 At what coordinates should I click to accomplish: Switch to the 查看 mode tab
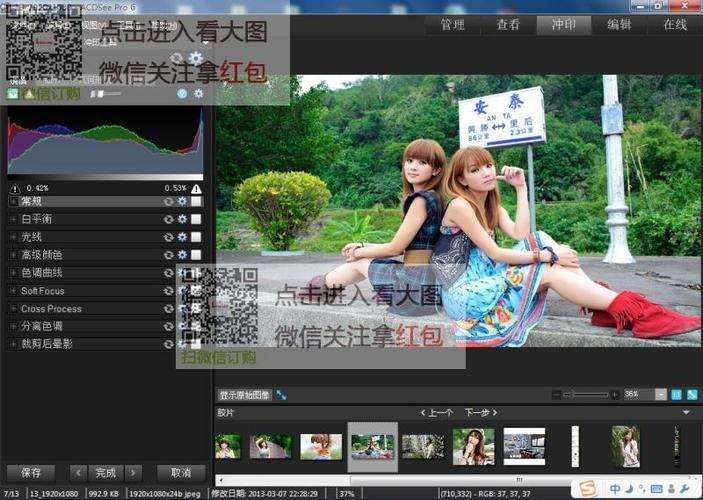508,25
